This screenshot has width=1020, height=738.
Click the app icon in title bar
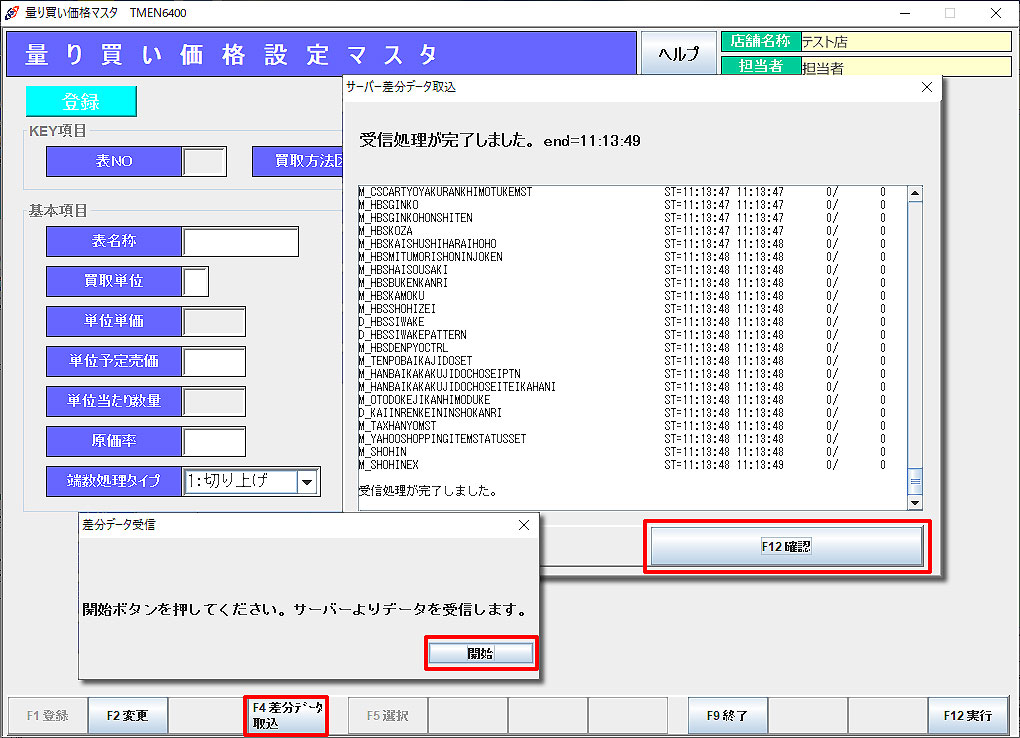click(x=12, y=13)
